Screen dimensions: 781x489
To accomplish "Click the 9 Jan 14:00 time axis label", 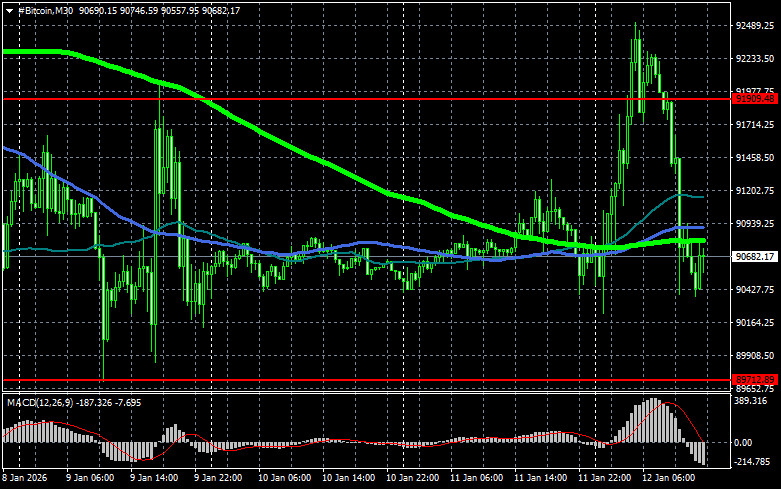I will (x=154, y=478).
